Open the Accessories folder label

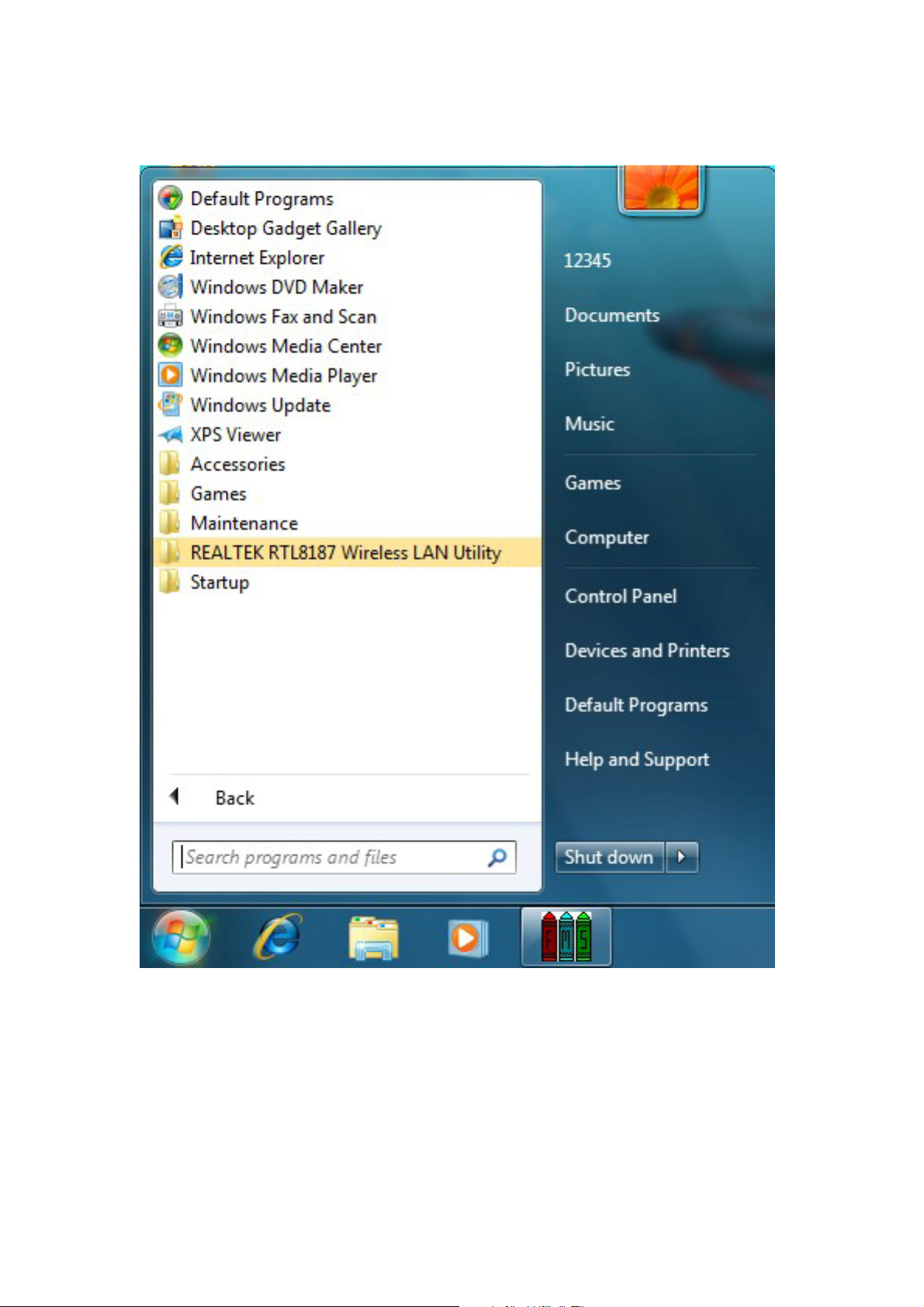point(238,464)
